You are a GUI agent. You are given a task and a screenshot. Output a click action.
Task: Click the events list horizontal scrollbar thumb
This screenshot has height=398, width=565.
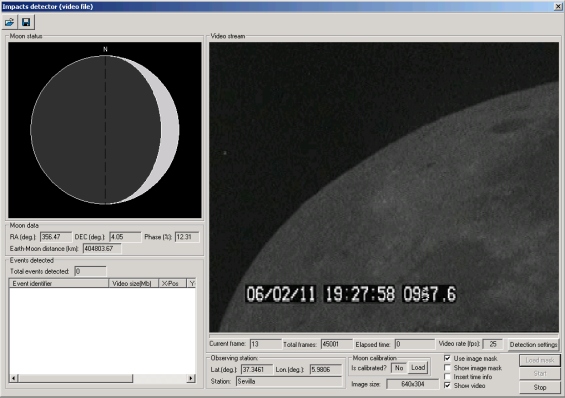tap(75, 378)
